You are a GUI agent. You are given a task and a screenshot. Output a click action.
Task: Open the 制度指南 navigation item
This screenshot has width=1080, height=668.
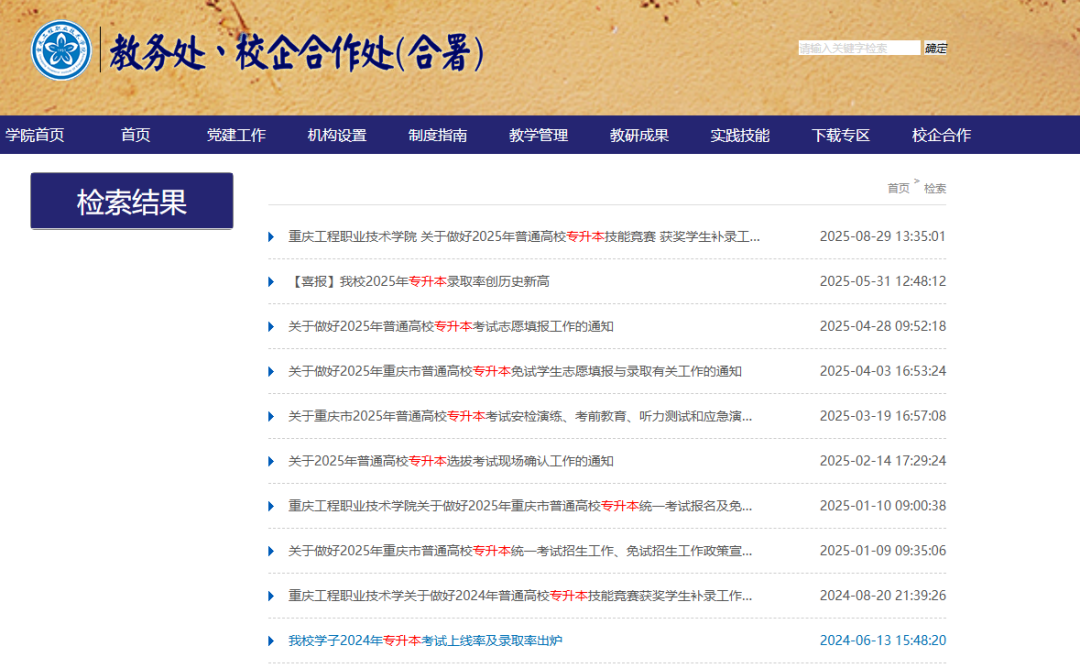438,135
